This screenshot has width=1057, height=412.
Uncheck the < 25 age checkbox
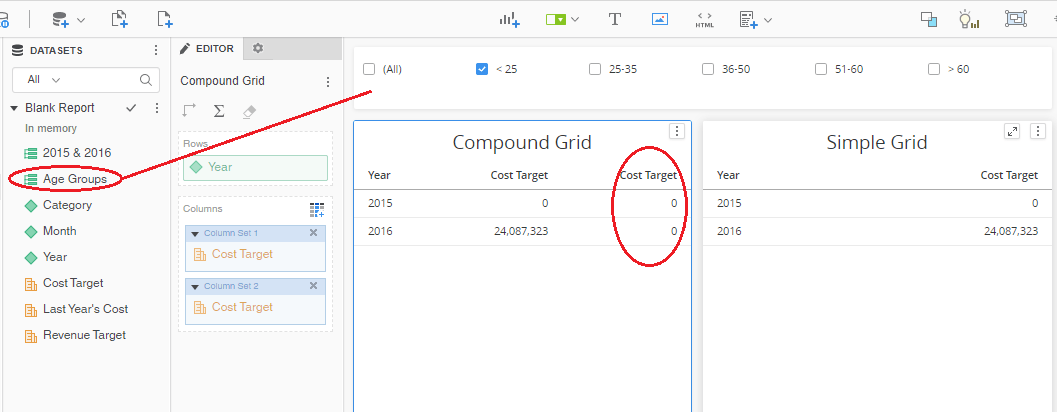tap(482, 69)
